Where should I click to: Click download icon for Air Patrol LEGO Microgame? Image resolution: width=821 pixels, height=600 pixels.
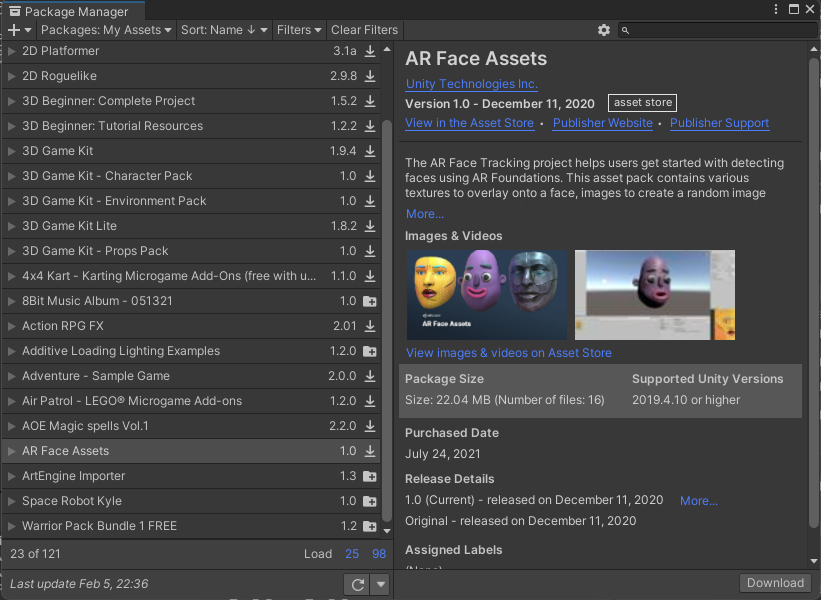pyautogui.click(x=370, y=401)
